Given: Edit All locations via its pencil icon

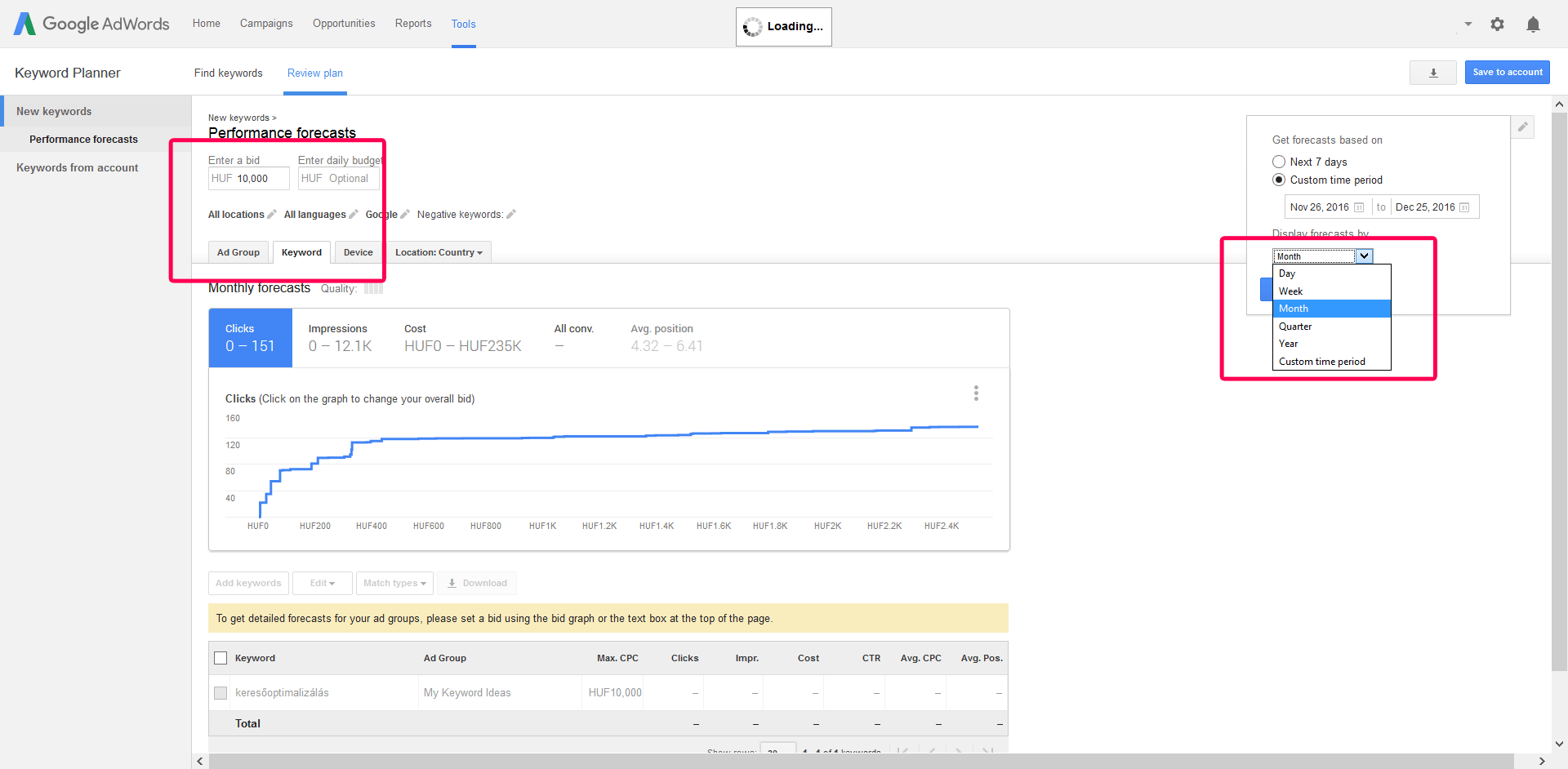Looking at the screenshot, I should point(272,215).
